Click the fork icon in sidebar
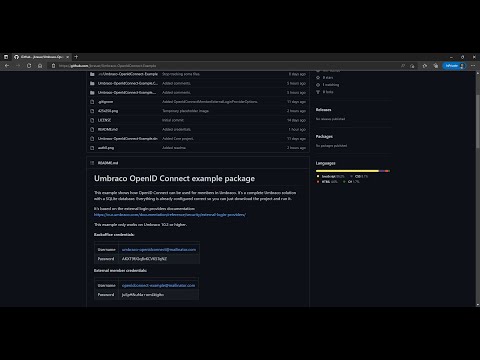480x360 pixels. [x=318, y=92]
